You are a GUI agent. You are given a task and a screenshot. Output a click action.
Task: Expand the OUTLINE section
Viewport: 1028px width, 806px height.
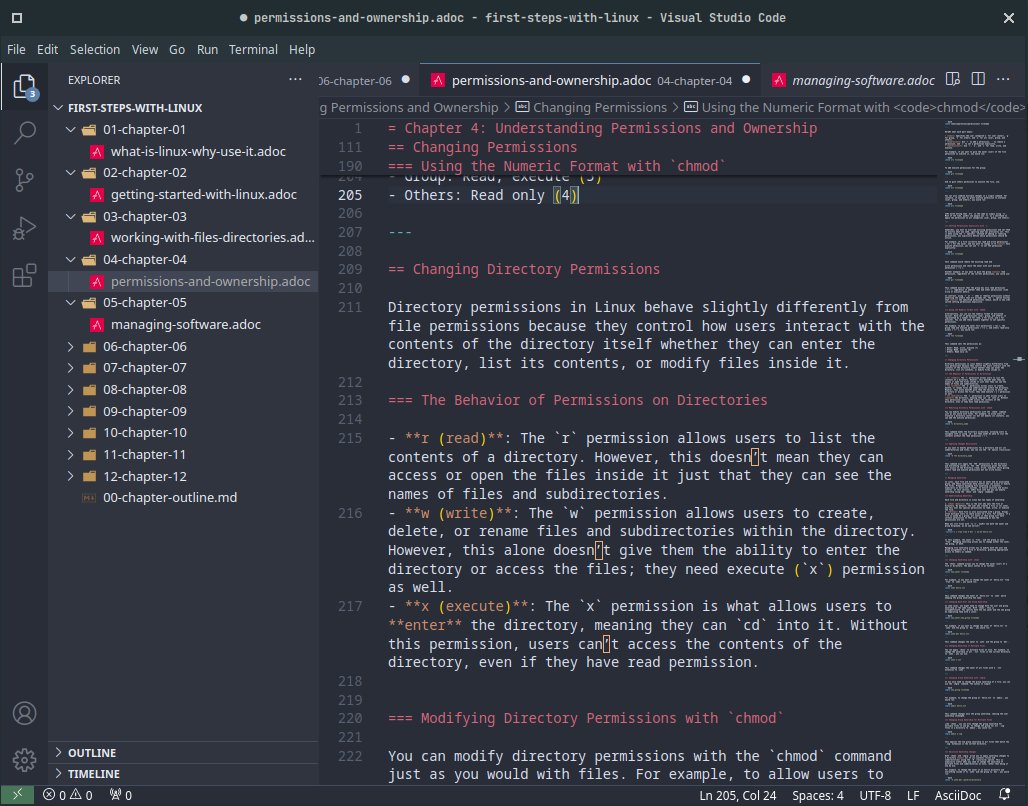184,753
